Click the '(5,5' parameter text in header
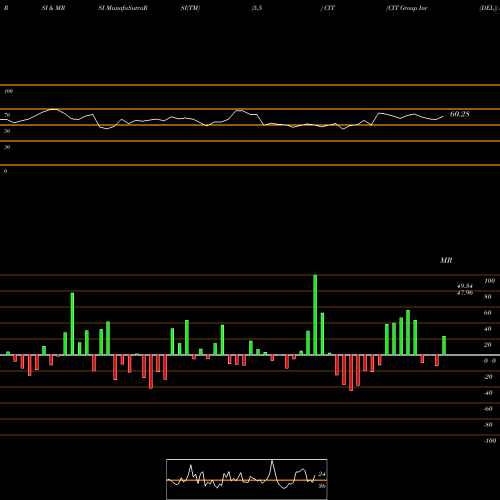Image resolution: width=500 pixels, height=500 pixels. (257, 8)
